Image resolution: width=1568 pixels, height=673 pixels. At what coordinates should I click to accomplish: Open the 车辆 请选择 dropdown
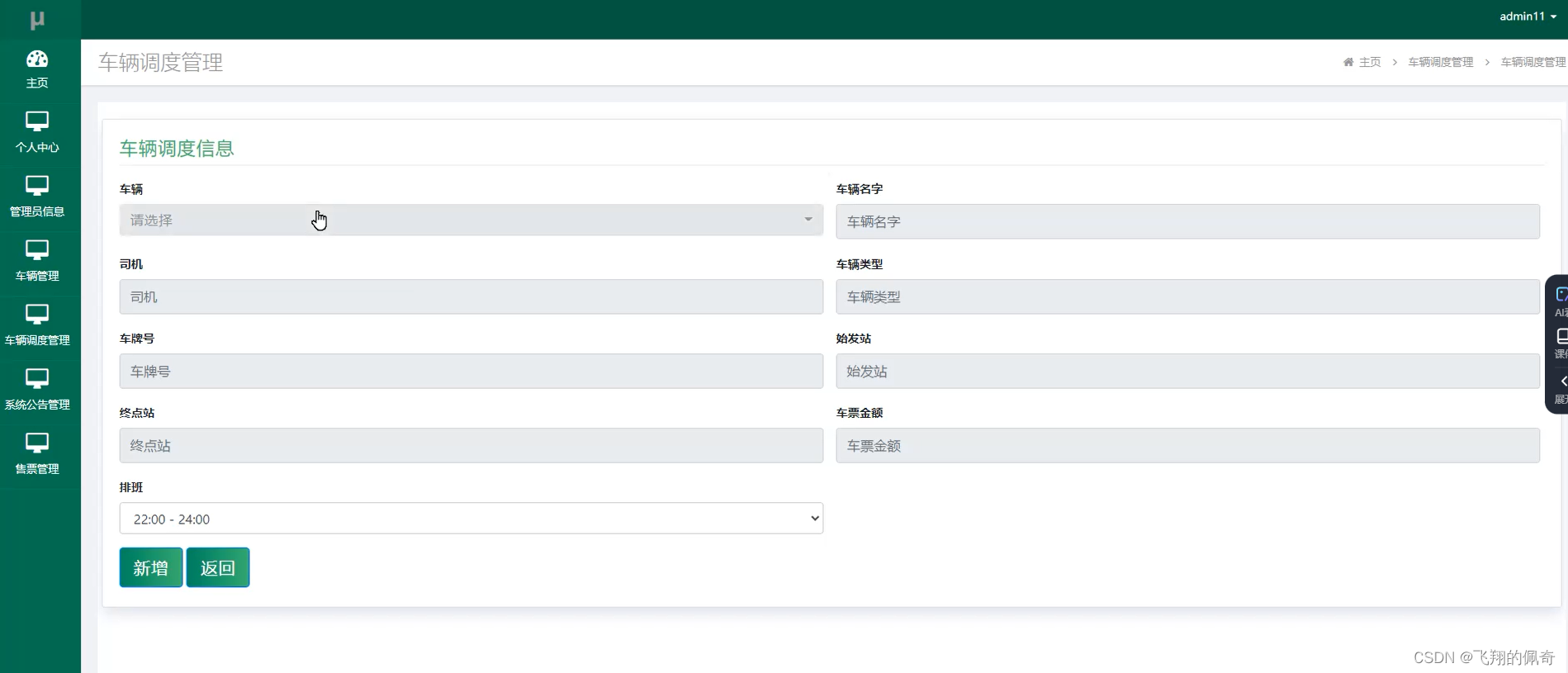tap(471, 220)
